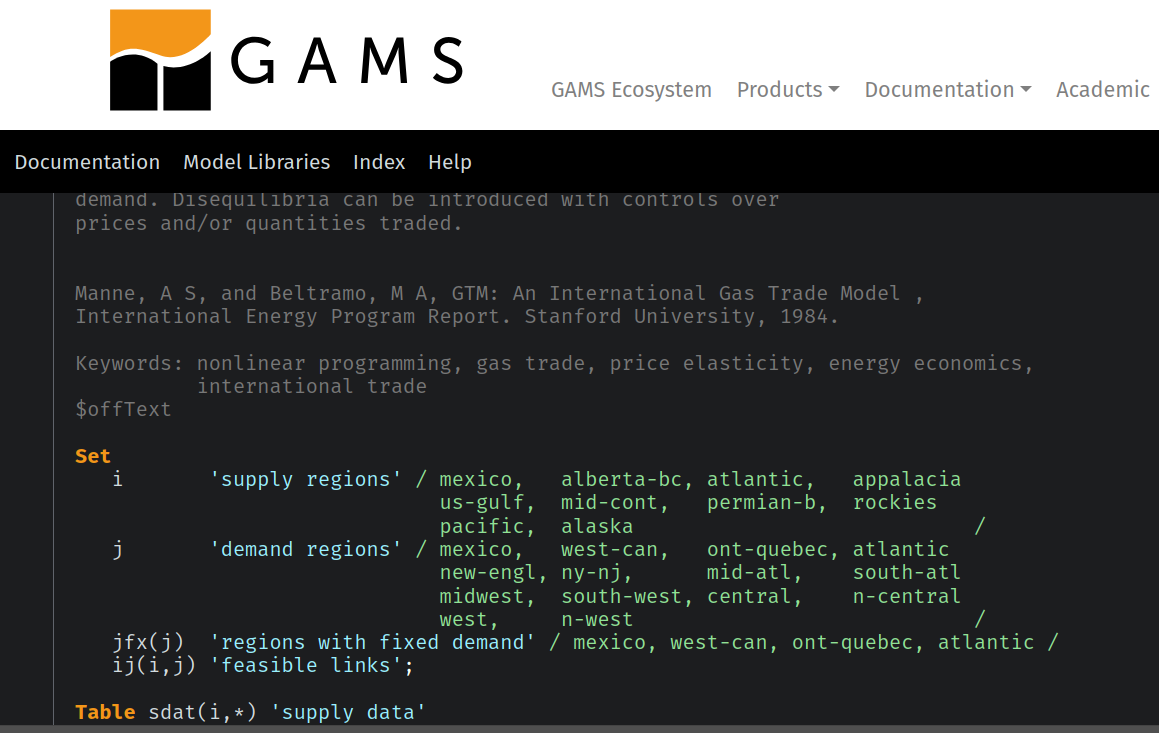Open Documentation in the black menu bar
The height and width of the screenshot is (733, 1159).
(x=87, y=162)
